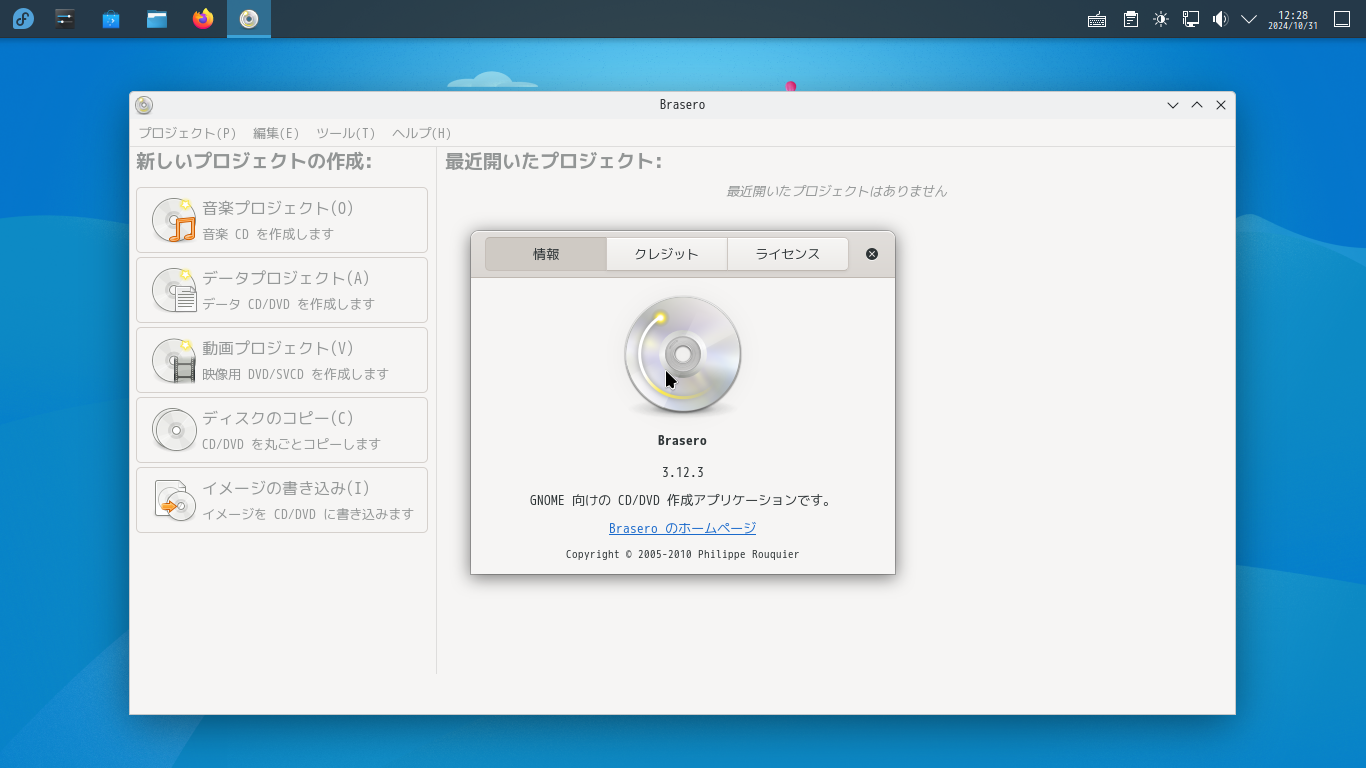The height and width of the screenshot is (768, 1366).
Task: Launch Firefox from the top panel
Action: click(x=203, y=19)
